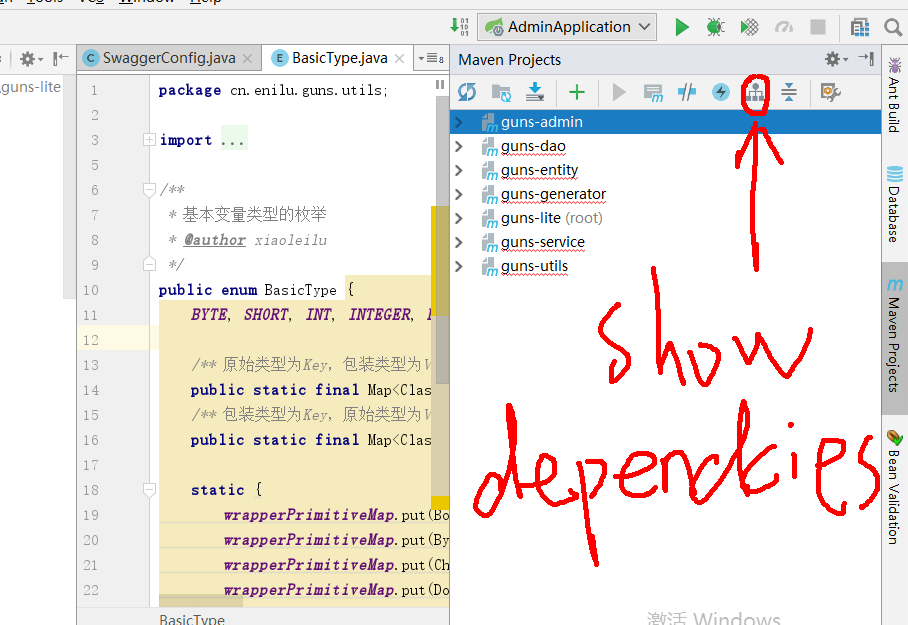Expand the guns-admin module
Screen dimensions: 908x625
459,122
